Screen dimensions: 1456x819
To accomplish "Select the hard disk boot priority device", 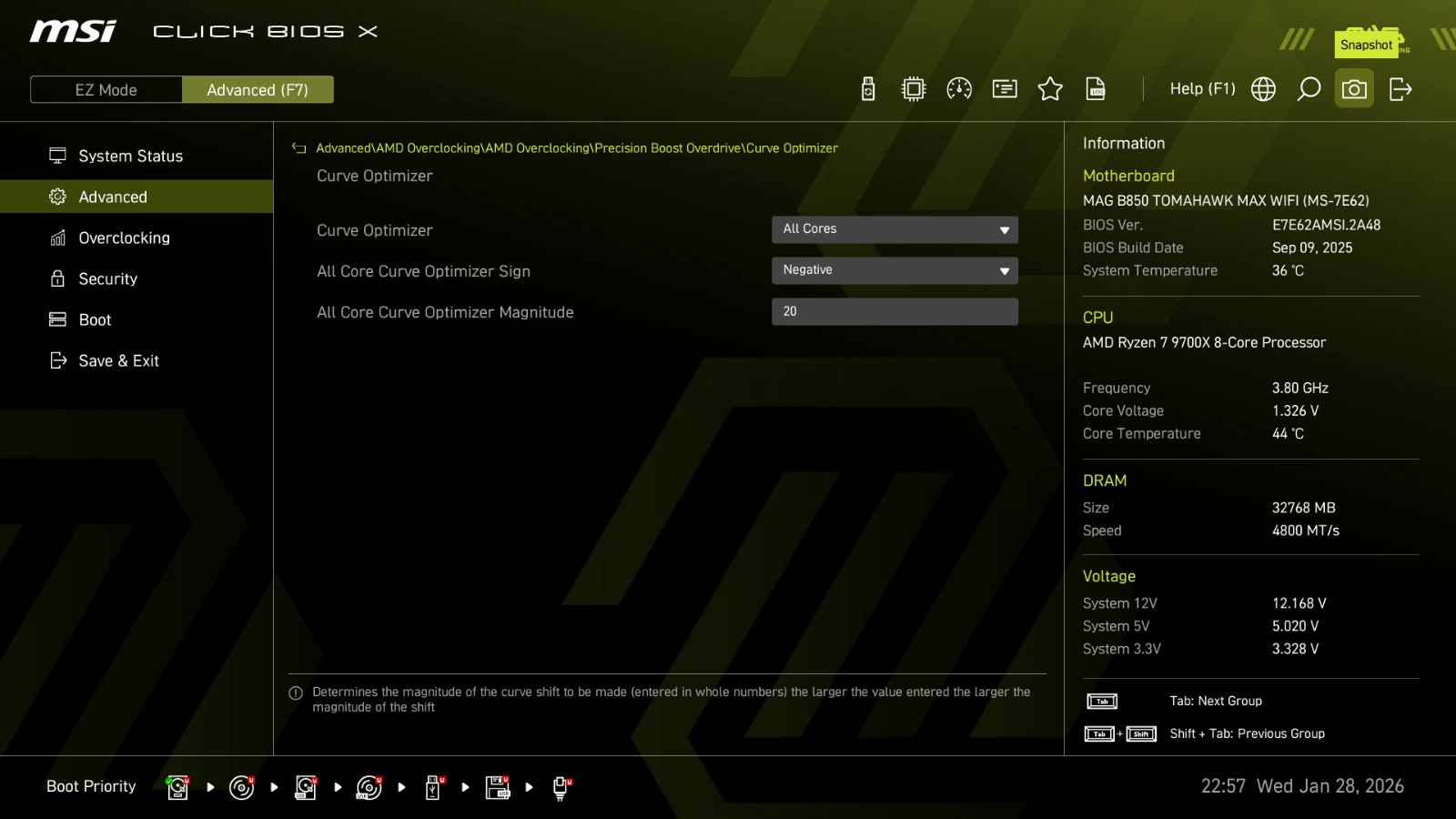I will coord(177,787).
